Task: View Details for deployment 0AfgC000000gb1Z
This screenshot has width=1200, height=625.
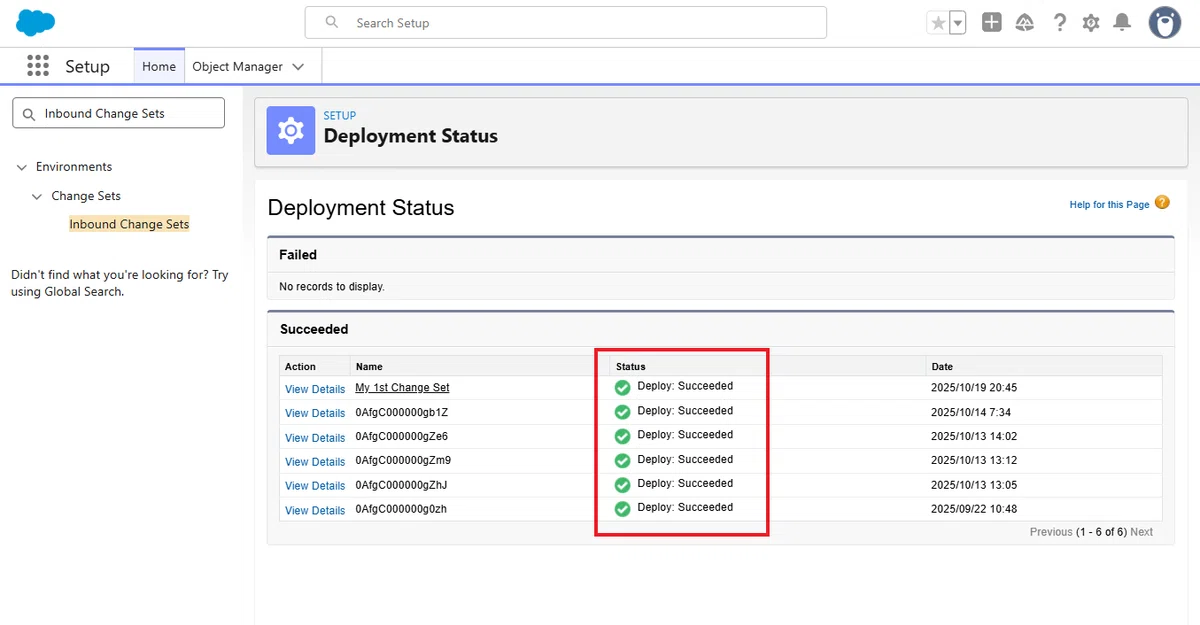Action: (315, 413)
